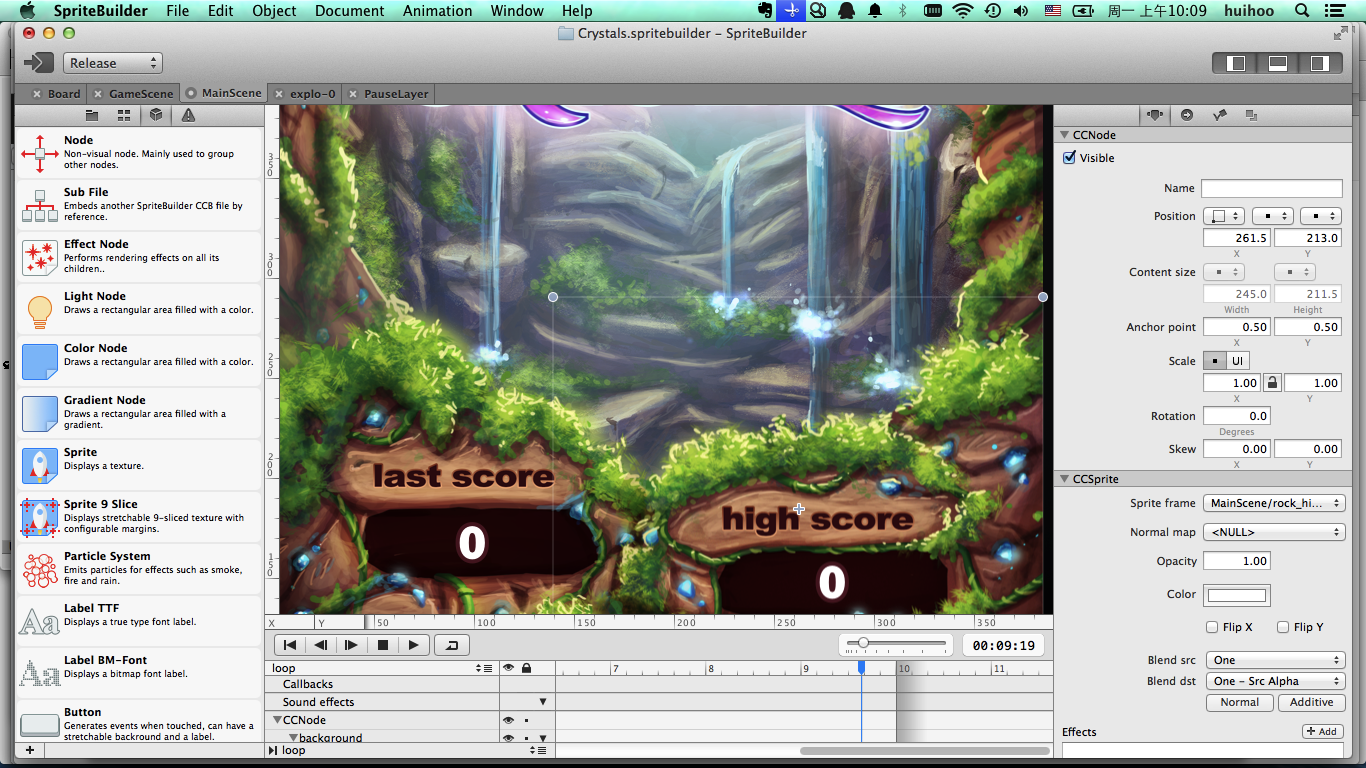Stop timeline playback
Screen dimensions: 1366x768
[382, 645]
